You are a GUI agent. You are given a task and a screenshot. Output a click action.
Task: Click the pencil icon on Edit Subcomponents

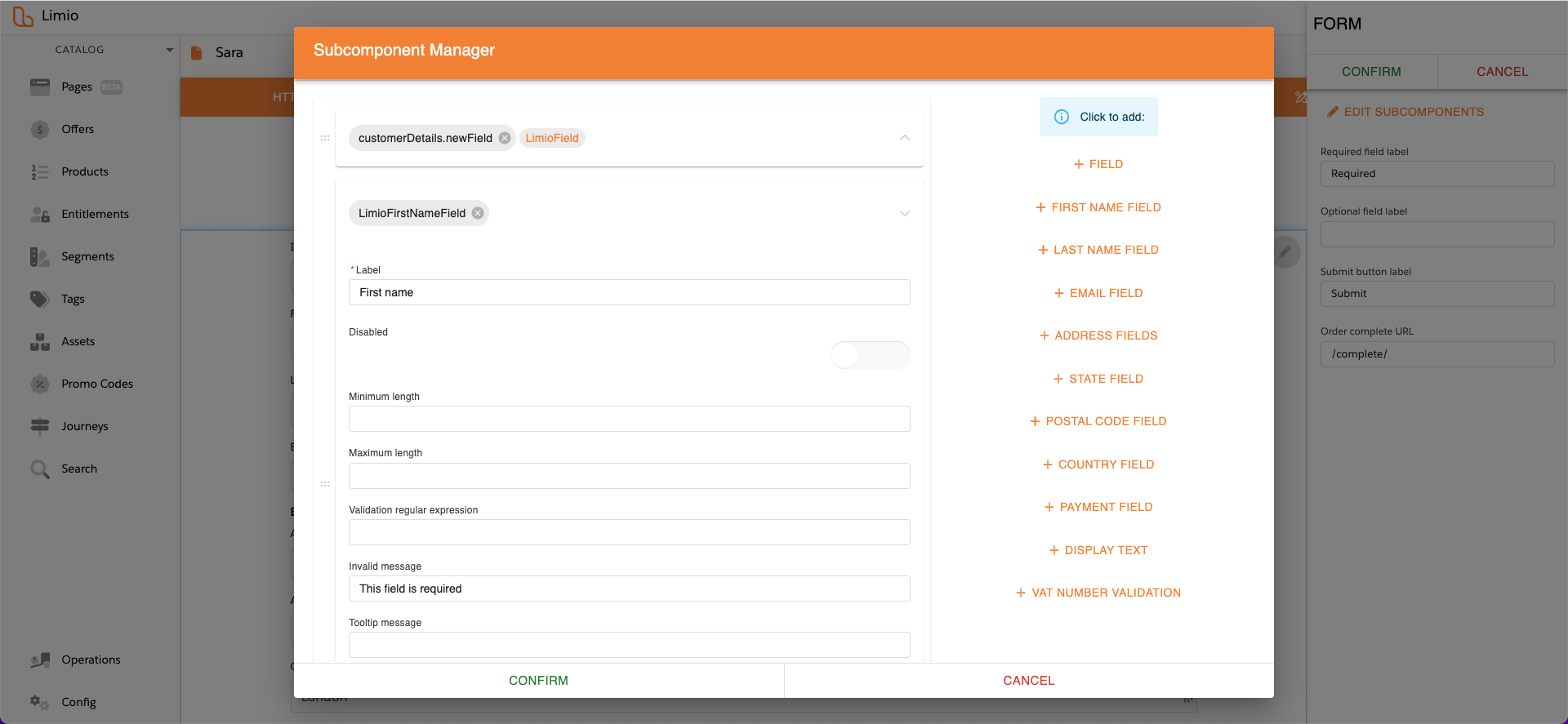coord(1333,112)
